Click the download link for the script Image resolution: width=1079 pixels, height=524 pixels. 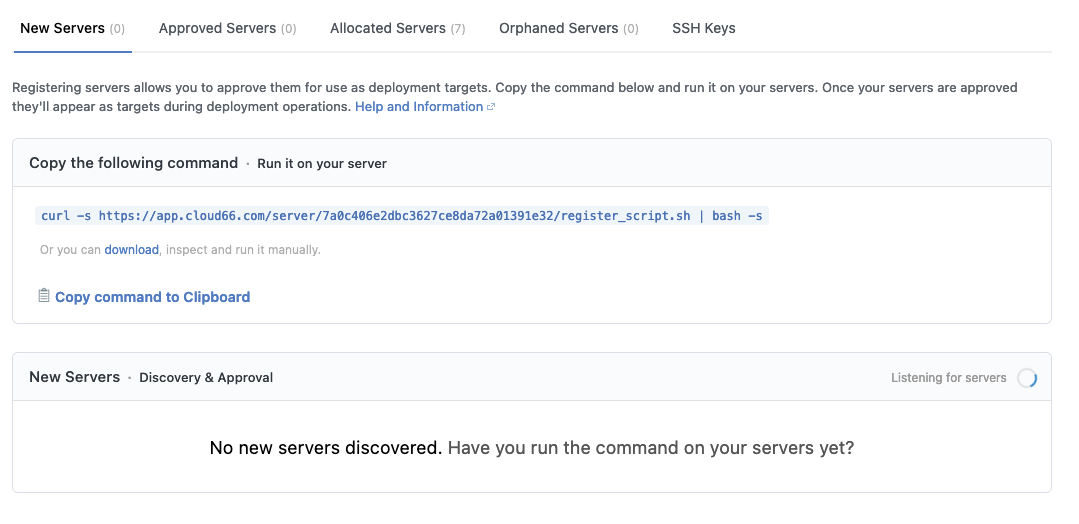(131, 249)
